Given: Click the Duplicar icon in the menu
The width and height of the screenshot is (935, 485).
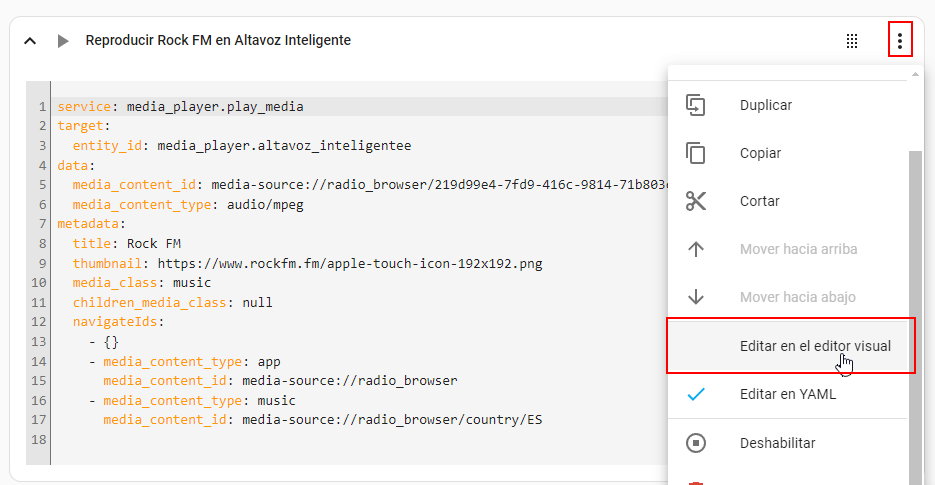Looking at the screenshot, I should (x=696, y=105).
